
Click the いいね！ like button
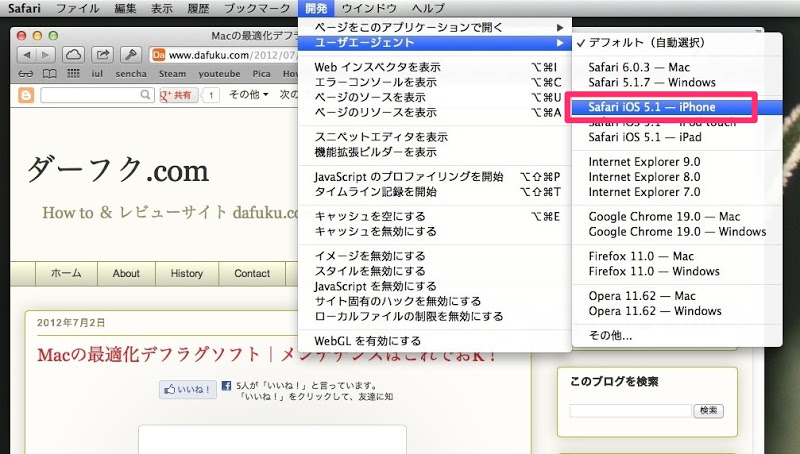point(188,389)
